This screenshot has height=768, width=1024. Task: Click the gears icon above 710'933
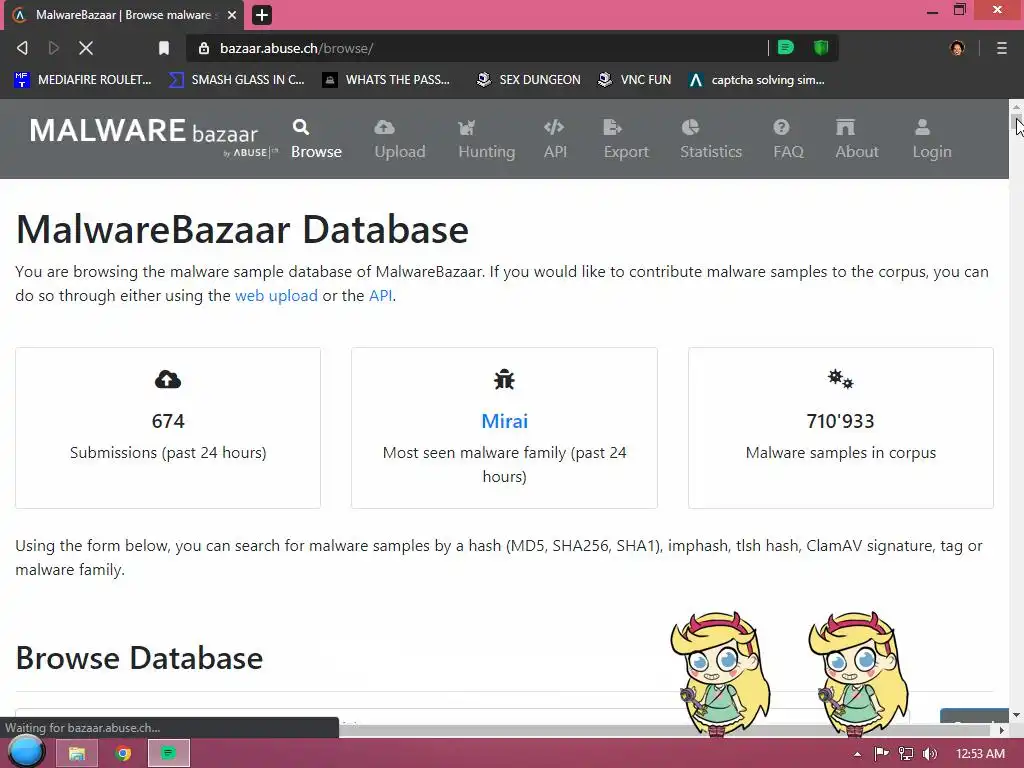coord(840,379)
